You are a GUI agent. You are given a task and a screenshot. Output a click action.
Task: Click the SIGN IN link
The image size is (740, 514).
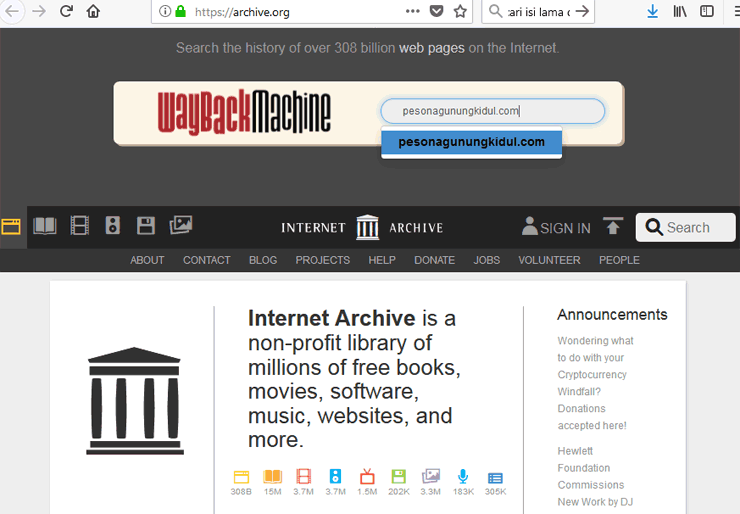(x=556, y=228)
